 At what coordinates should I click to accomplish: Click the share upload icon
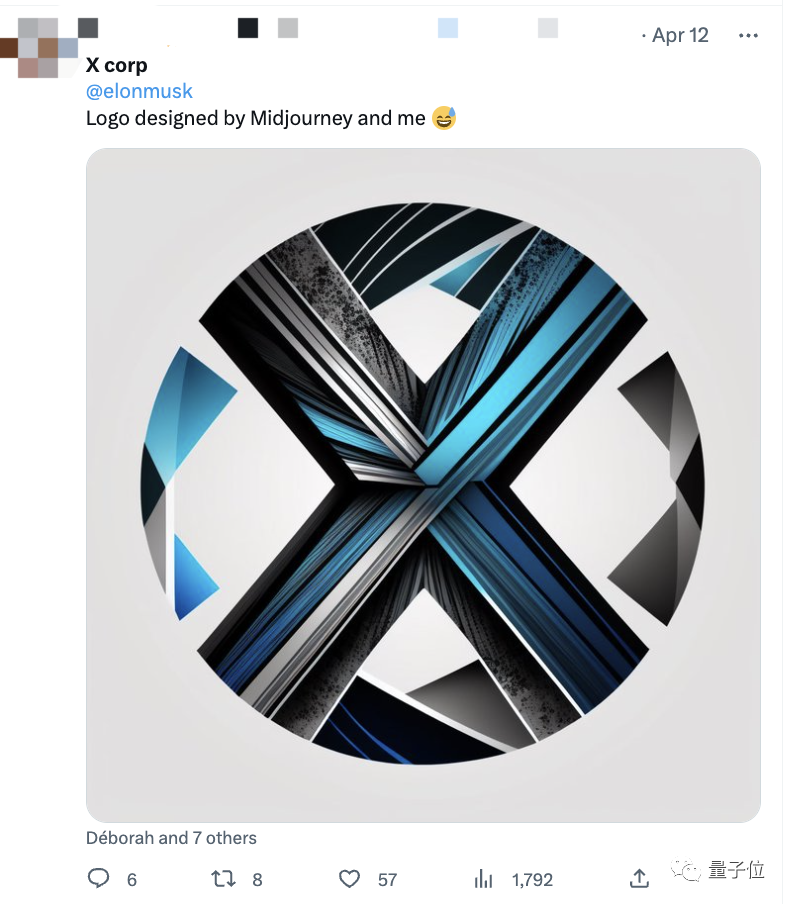tap(639, 879)
